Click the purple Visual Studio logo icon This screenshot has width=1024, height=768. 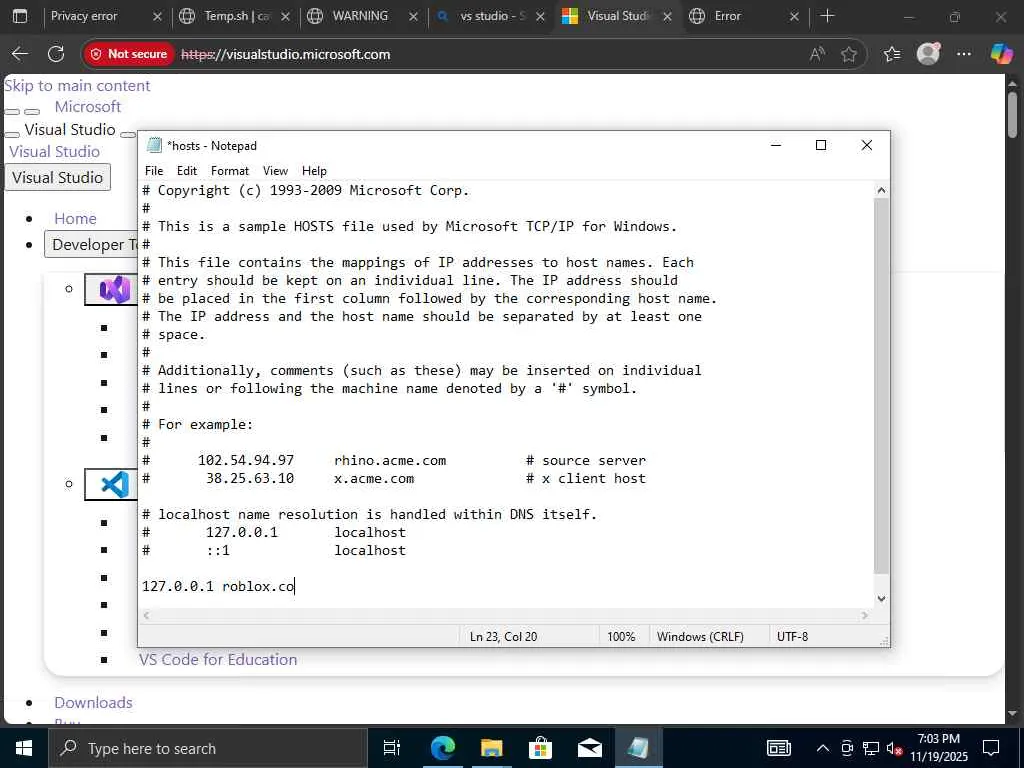pyautogui.click(x=114, y=289)
